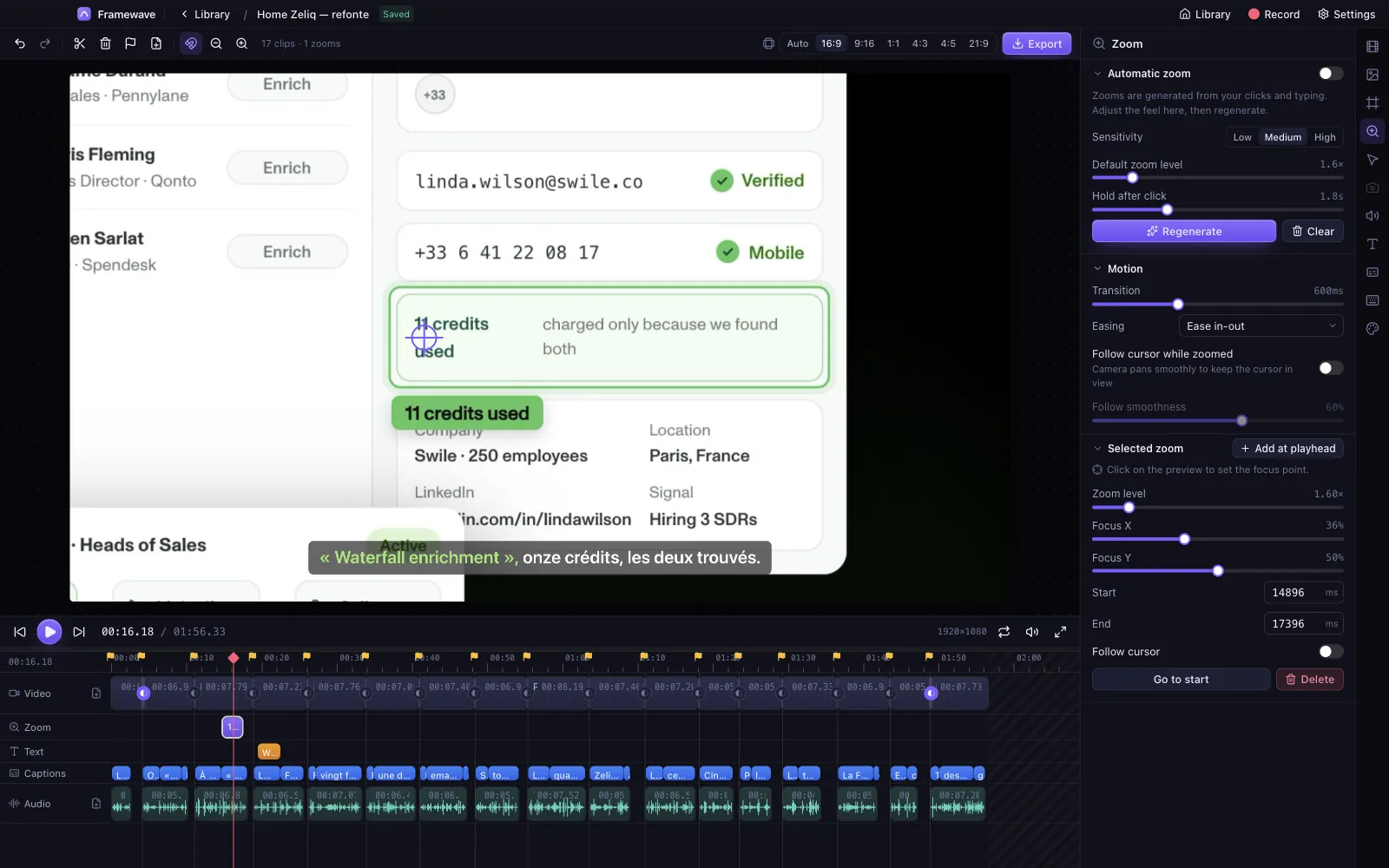The width and height of the screenshot is (1389, 868).
Task: Open the crop grid panel in sidebar
Action: [x=1373, y=103]
